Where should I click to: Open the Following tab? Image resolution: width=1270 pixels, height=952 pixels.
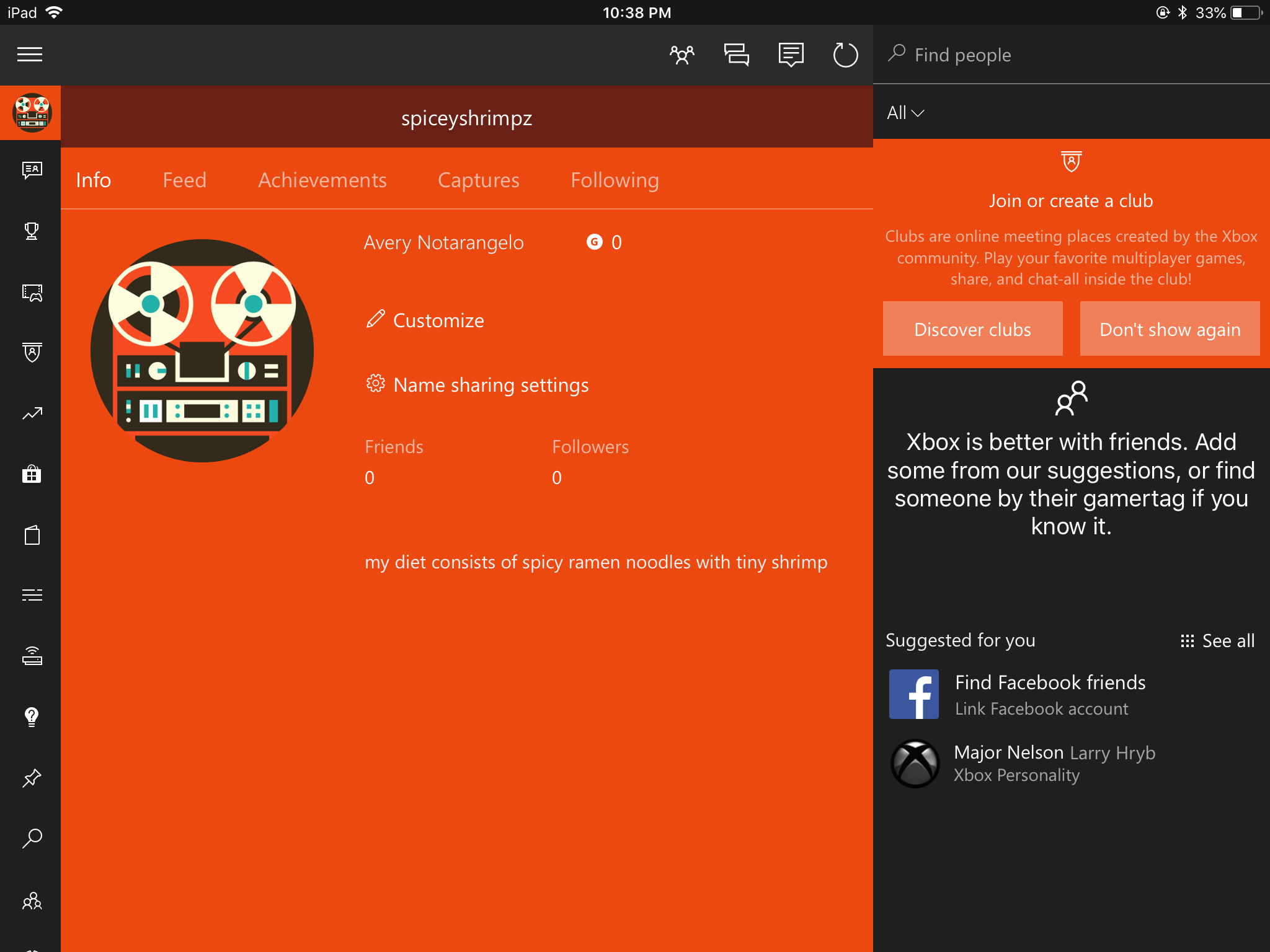click(615, 180)
